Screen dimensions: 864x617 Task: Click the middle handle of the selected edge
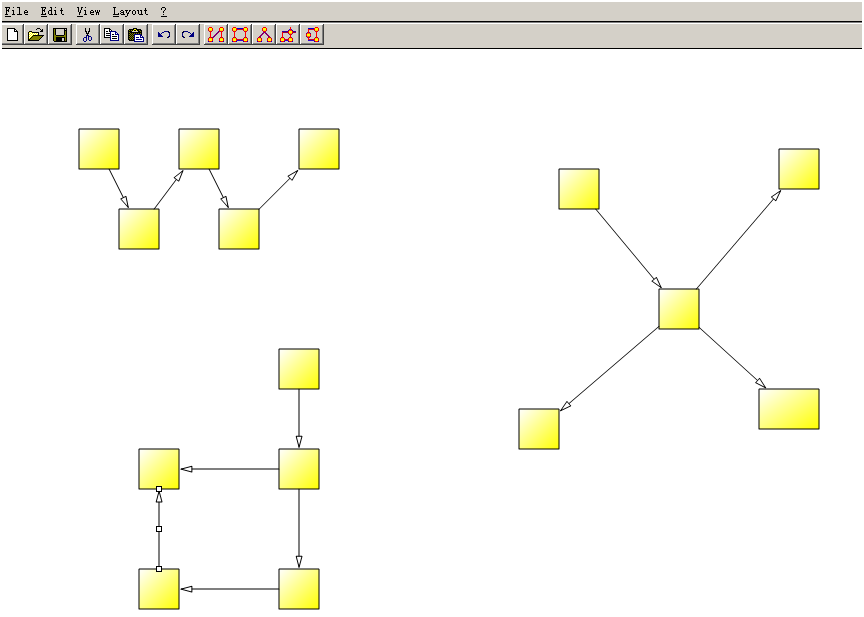pyautogui.click(x=159, y=529)
